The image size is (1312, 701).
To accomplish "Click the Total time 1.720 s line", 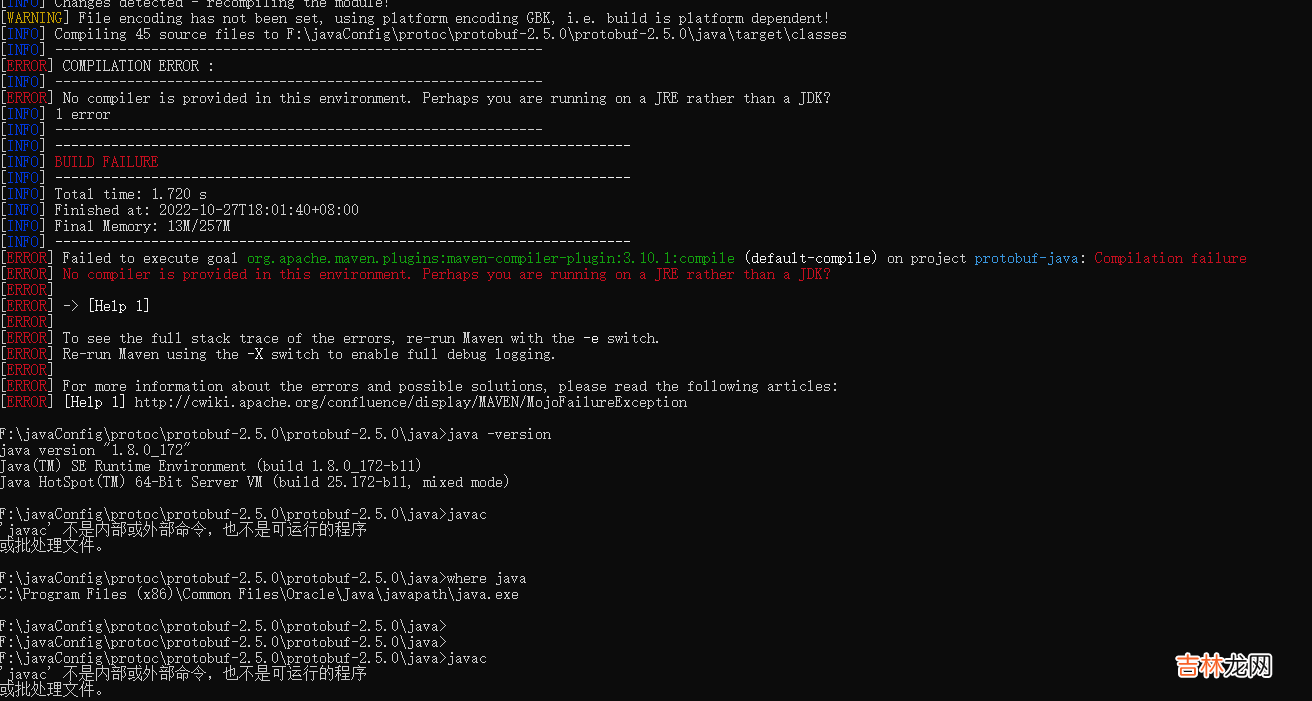I will [x=130, y=194].
